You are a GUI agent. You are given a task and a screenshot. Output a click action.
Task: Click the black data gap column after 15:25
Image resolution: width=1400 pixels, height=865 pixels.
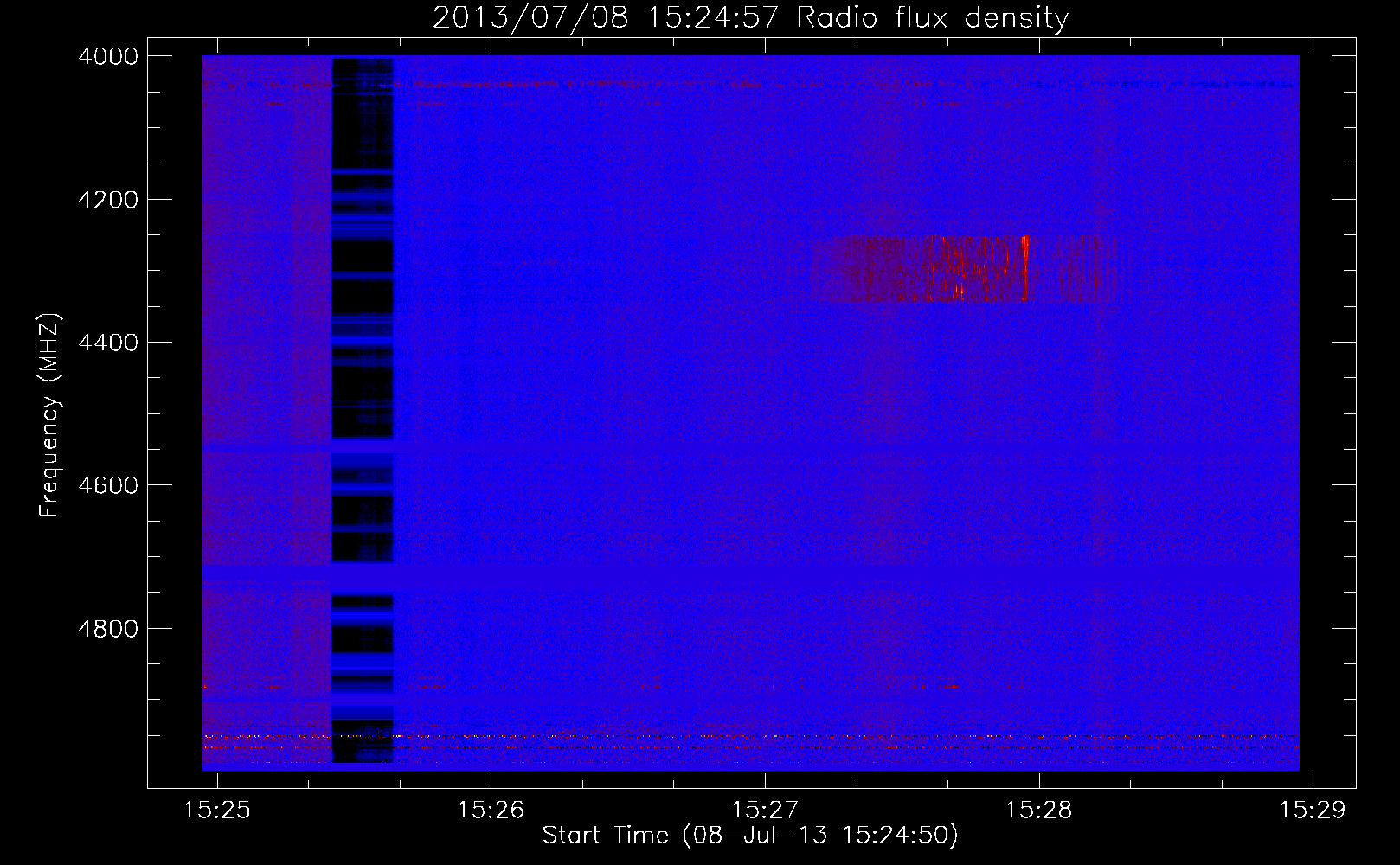[363, 411]
